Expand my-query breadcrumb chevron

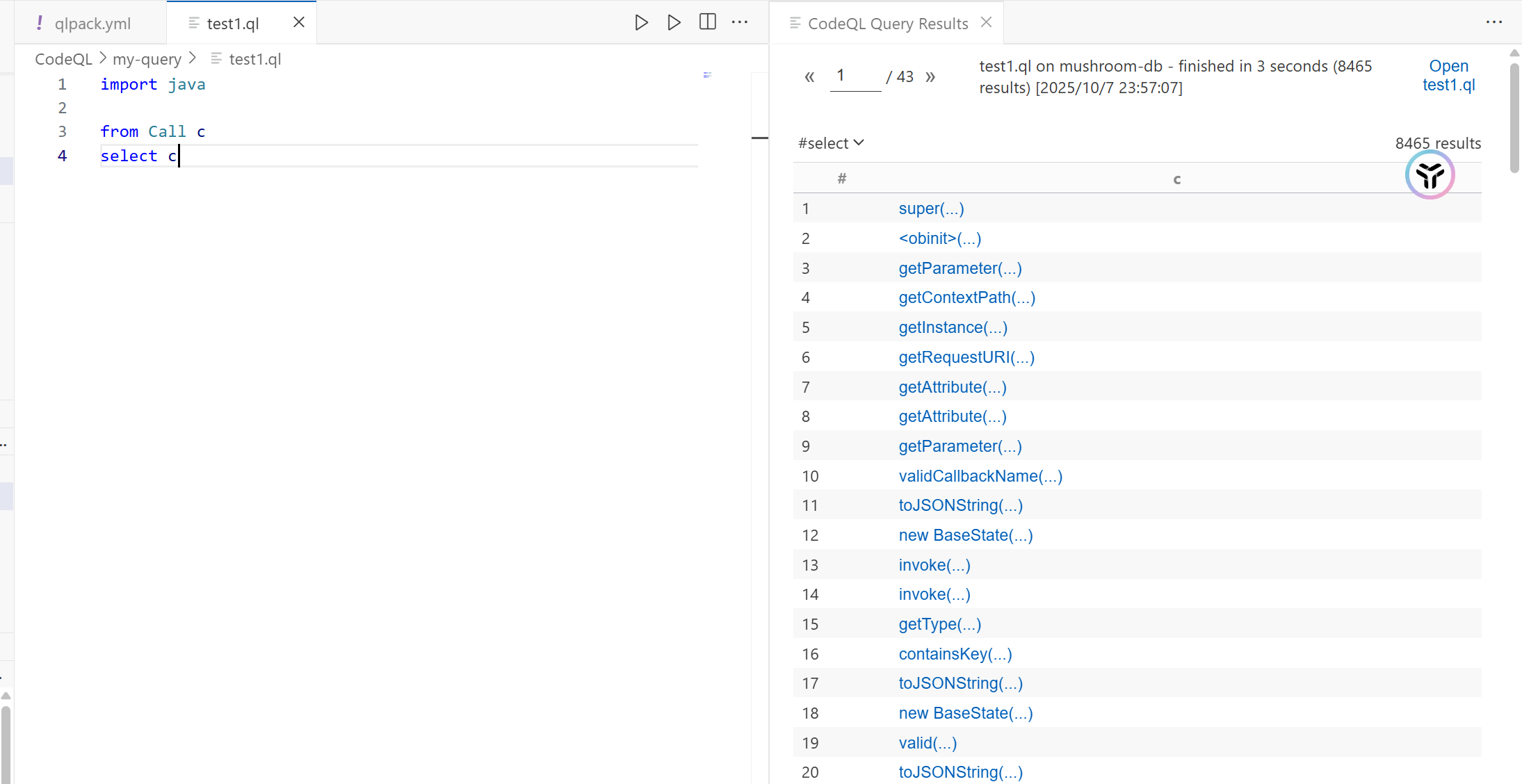[193, 58]
